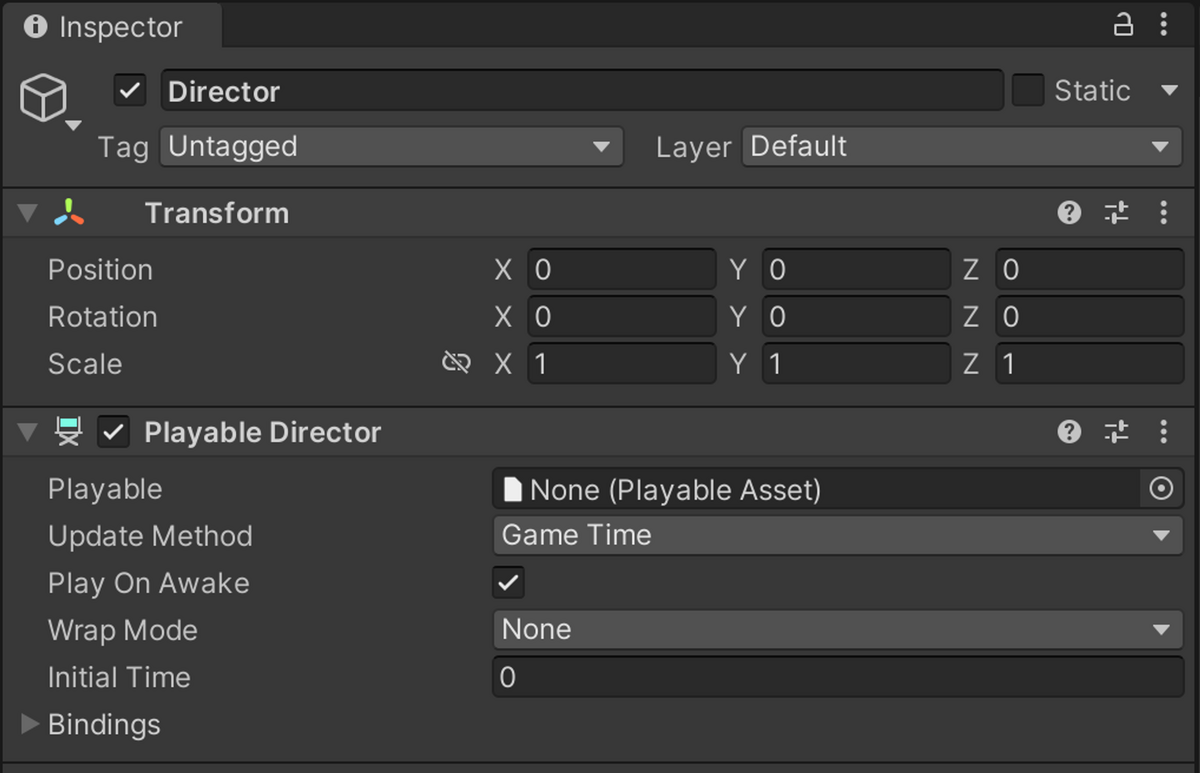
Task: Uncheck the Director active checkbox
Action: point(128,90)
